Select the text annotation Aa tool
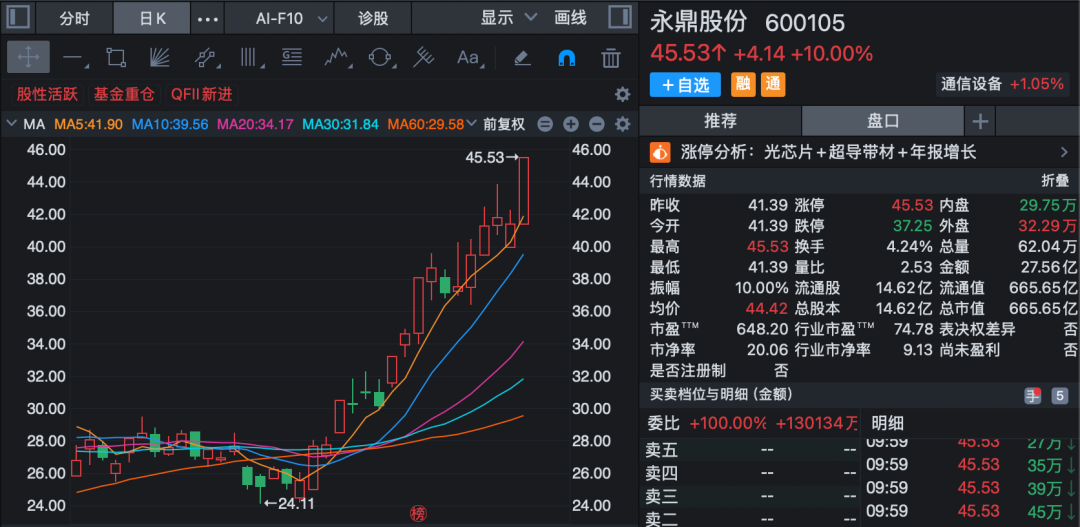Viewport: 1080px width, 527px height. point(468,57)
